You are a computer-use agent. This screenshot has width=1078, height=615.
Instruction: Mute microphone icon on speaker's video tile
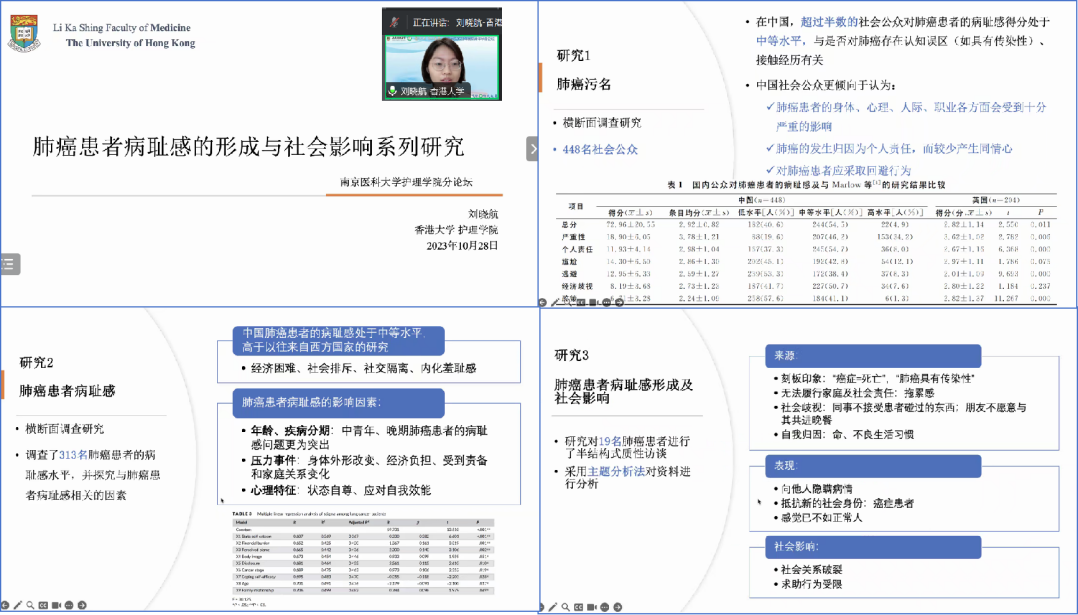pyautogui.click(x=391, y=91)
